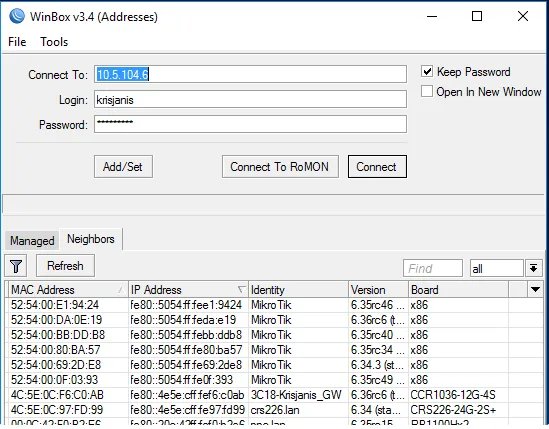This screenshot has width=549, height=429.
Task: Click IP address fe80::4e5e:cff:fef6:c0ab
Action: coord(187,395)
